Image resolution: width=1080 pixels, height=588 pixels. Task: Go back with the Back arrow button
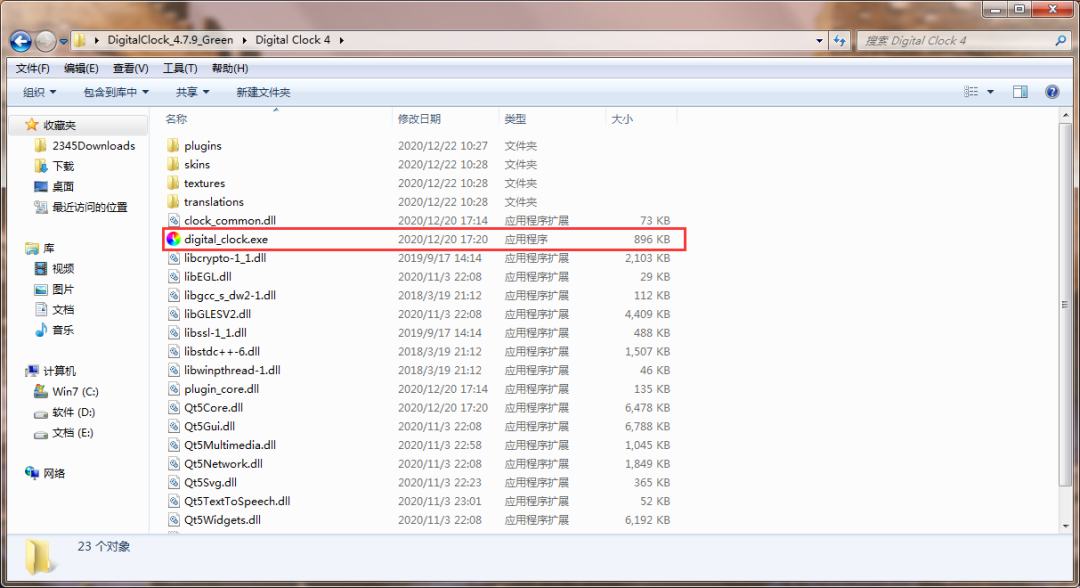coord(21,41)
